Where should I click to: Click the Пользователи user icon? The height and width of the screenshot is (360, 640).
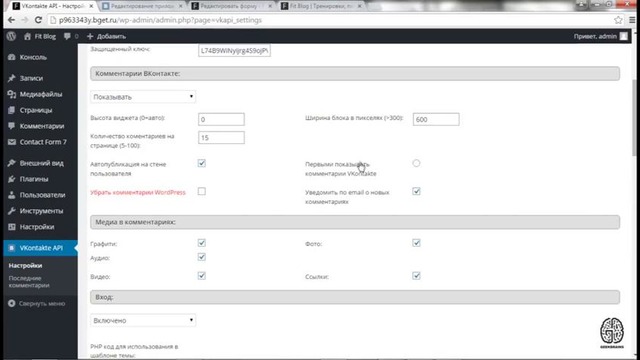click(11, 195)
